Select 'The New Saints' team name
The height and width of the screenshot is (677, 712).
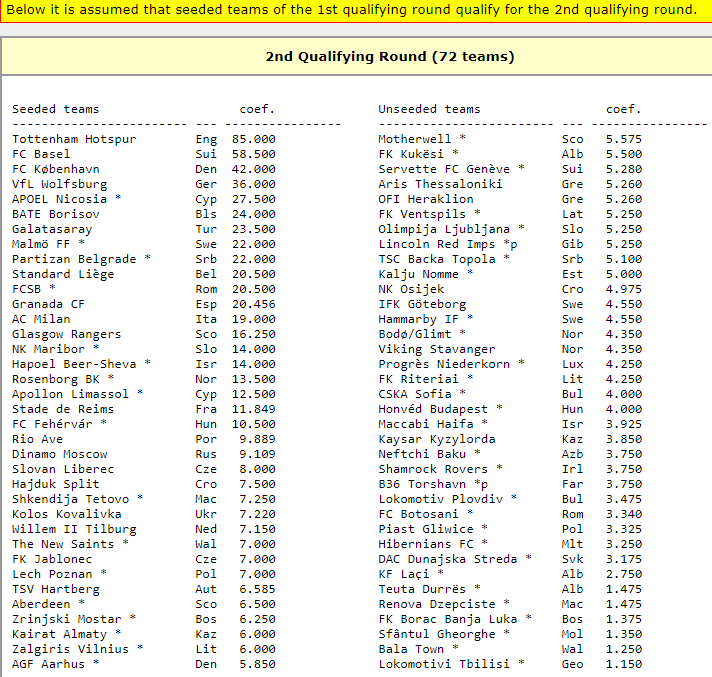click(x=63, y=544)
